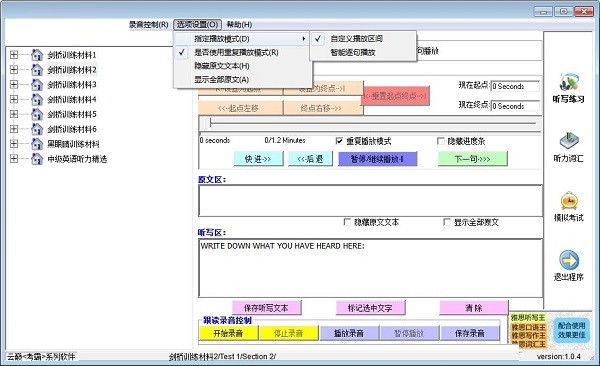The image size is (600, 366).
Task: Enable the 隐藏进度条 checkbox
Action: (x=440, y=141)
